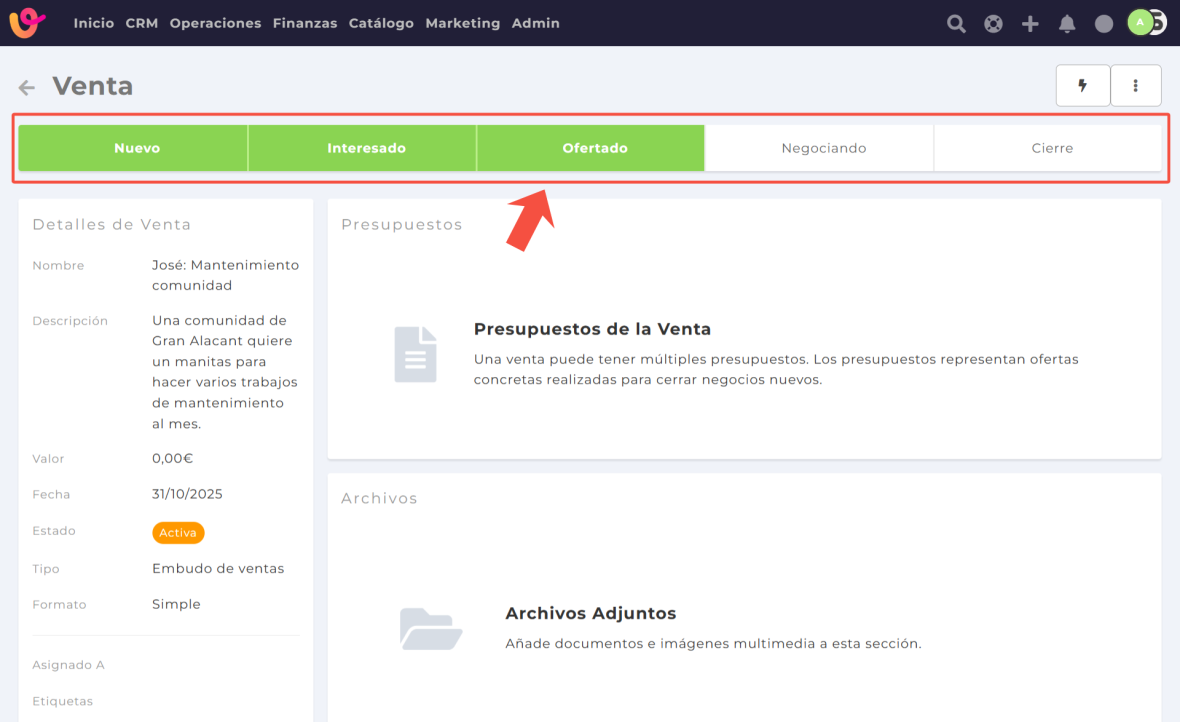Image resolution: width=1180 pixels, height=722 pixels.
Task: Click the orange Activa status badge
Action: 178,533
